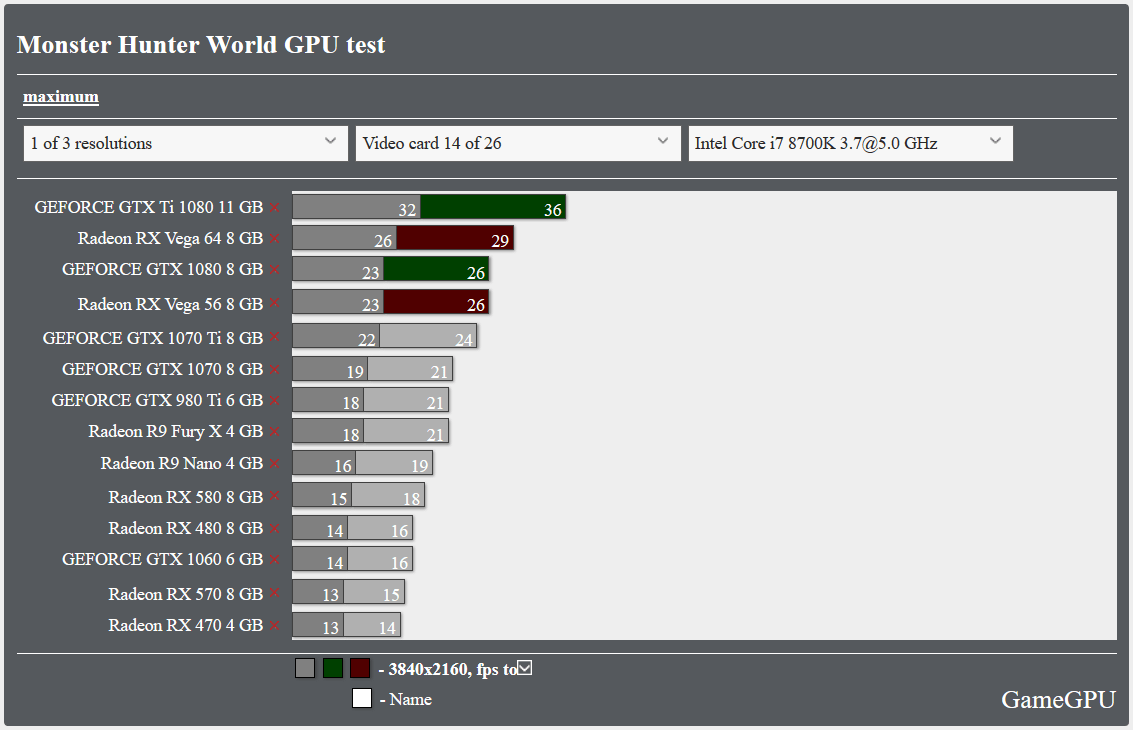This screenshot has height=730, width=1133.
Task: Click 'Radeon R9 Fury X 4 GB' label
Action: [x=176, y=431]
